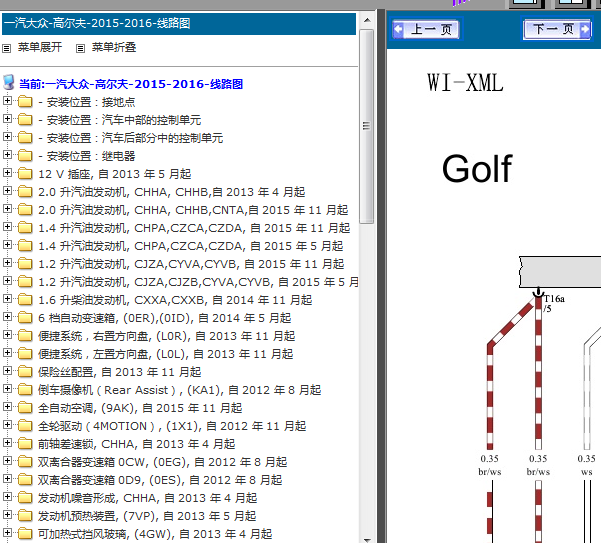Click the computer icon beside 当前 heading
The width and height of the screenshot is (601, 543).
click(8, 82)
